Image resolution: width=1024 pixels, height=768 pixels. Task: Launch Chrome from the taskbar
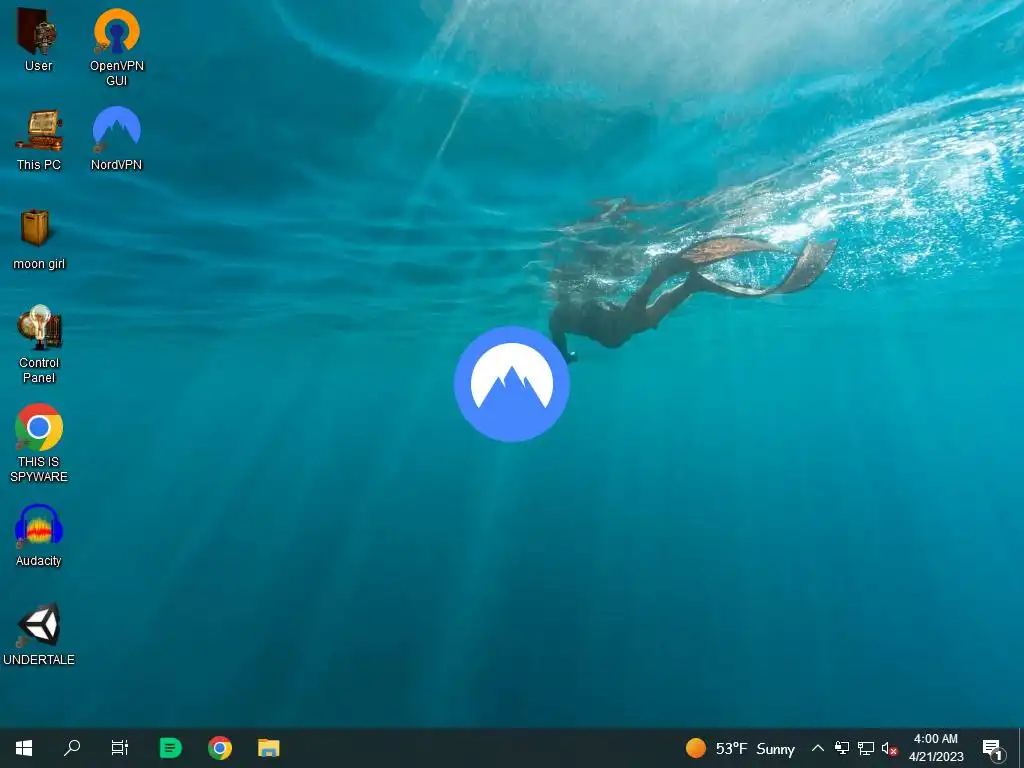[x=220, y=748]
